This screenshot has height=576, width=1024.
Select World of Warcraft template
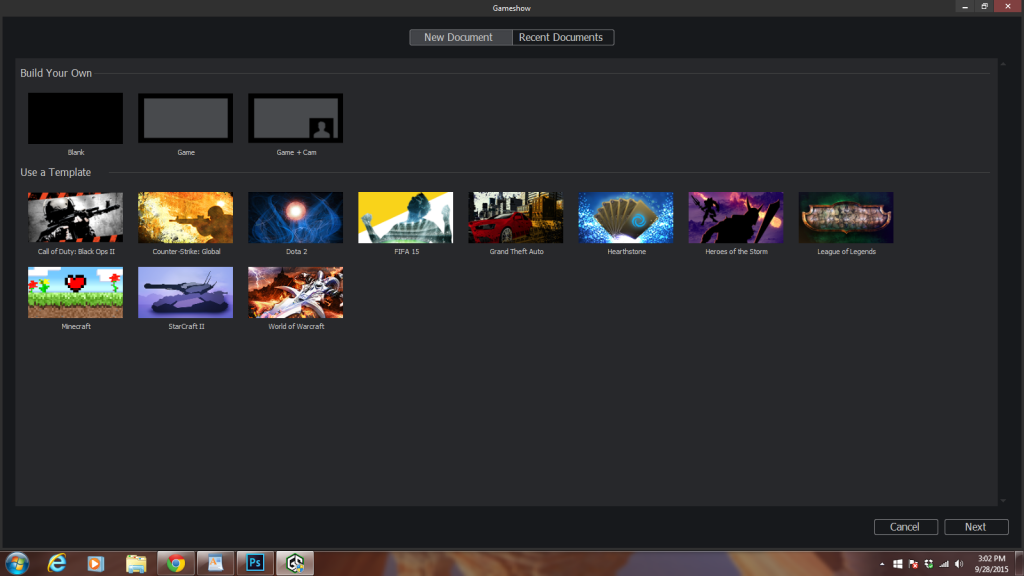pos(295,293)
